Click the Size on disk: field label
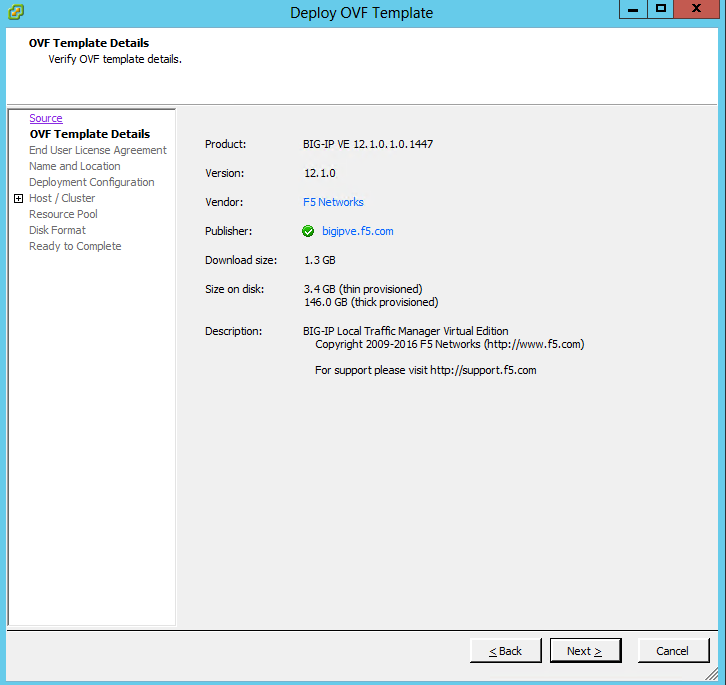Image resolution: width=726 pixels, height=685 pixels. tap(234, 289)
